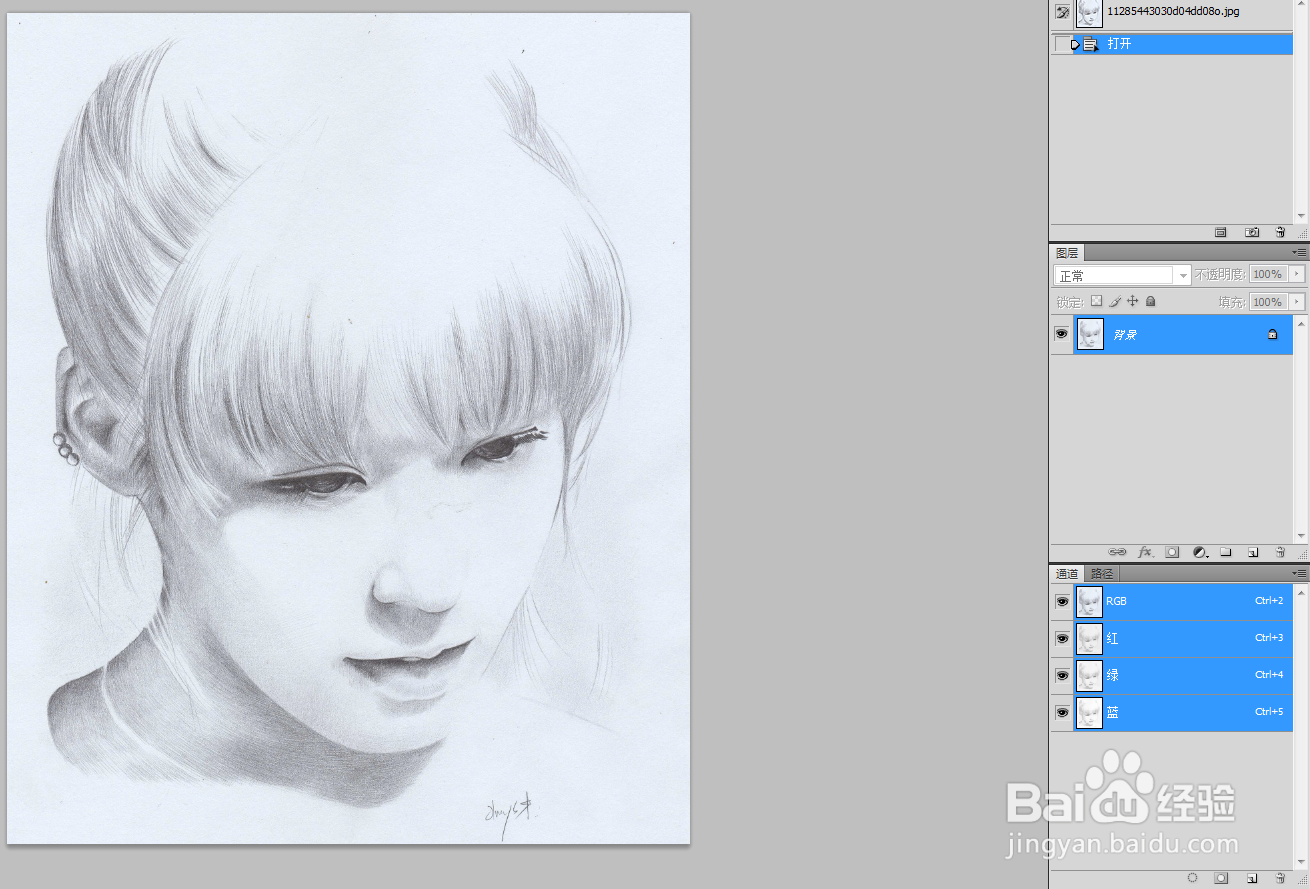Delete layer with Layers panel trash icon
Screen dimensions: 1310x889
click(x=1280, y=552)
